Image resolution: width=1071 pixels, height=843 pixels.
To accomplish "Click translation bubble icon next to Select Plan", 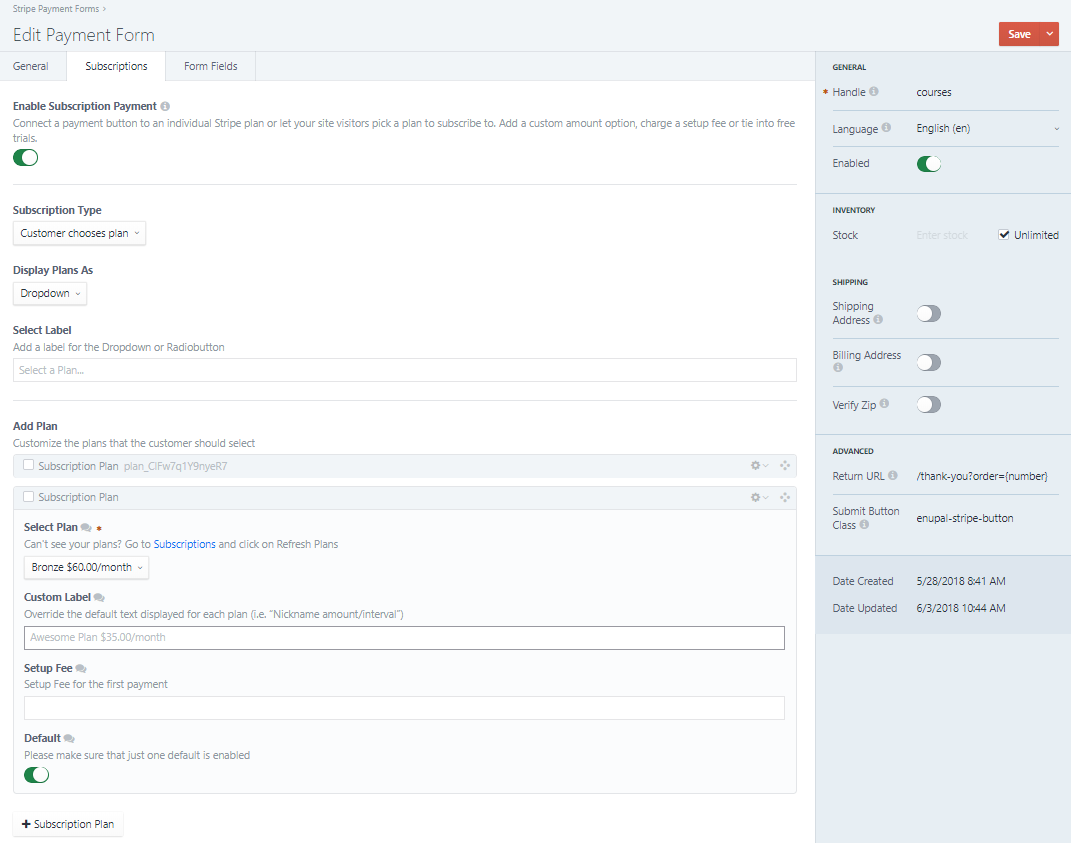I will tap(86, 527).
